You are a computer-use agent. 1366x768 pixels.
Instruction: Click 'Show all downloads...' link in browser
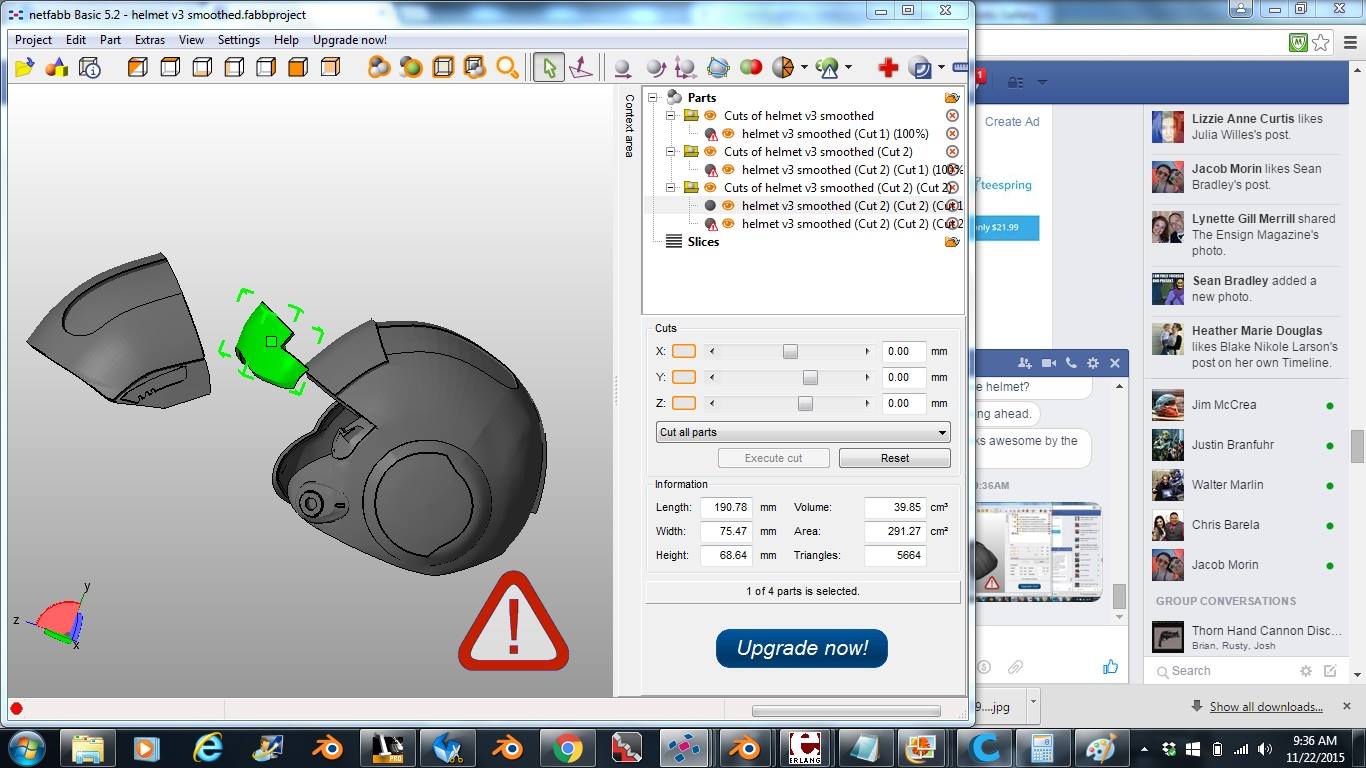[x=1266, y=707]
